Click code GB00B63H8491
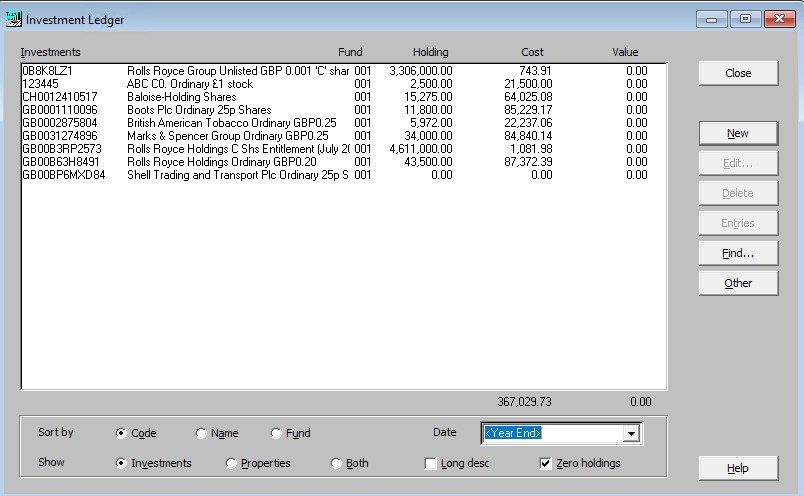The image size is (804, 496). coord(61,162)
